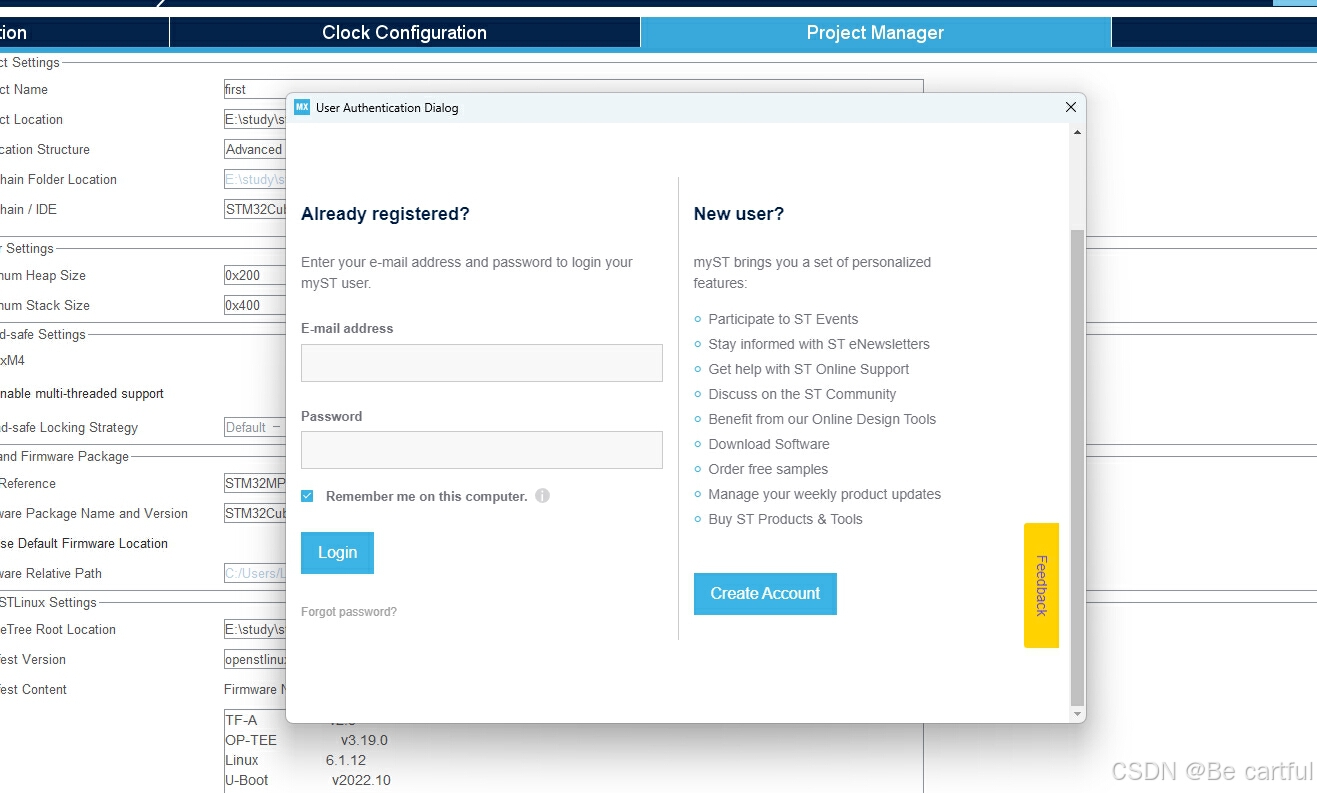The height and width of the screenshot is (793, 1317).
Task: Focus the E-mail address field
Action: [482, 363]
